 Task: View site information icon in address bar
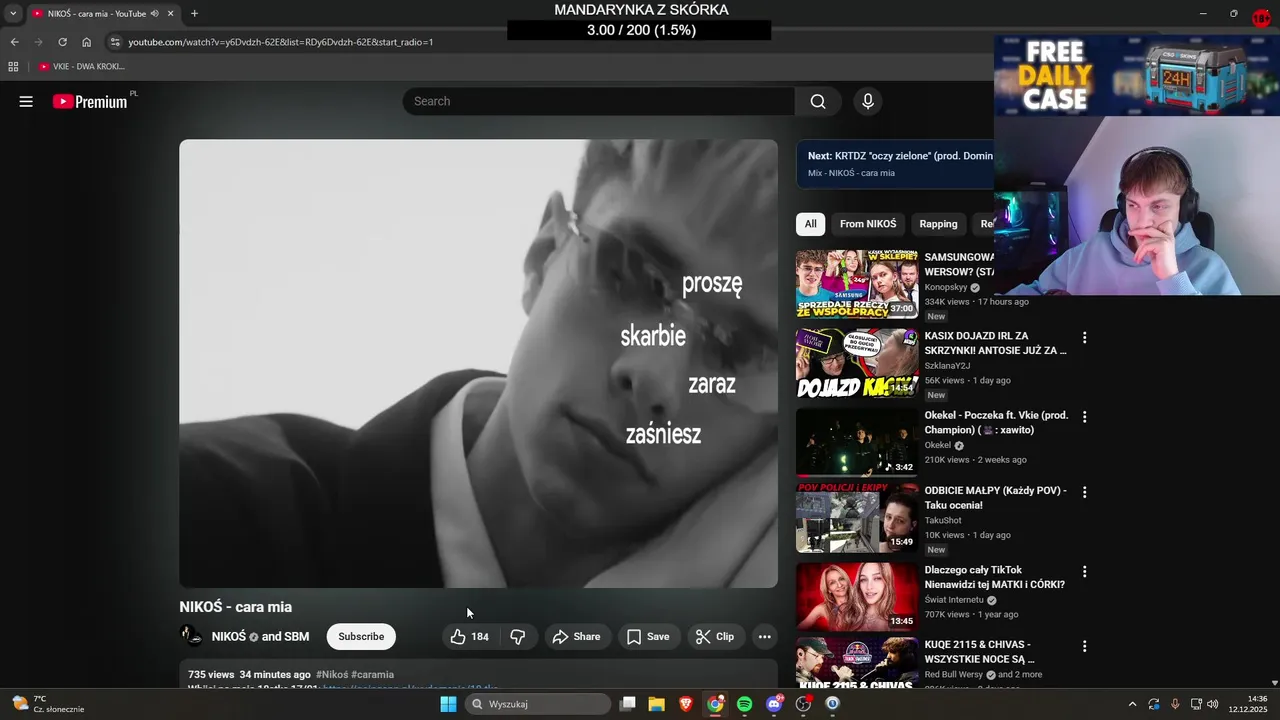(115, 42)
